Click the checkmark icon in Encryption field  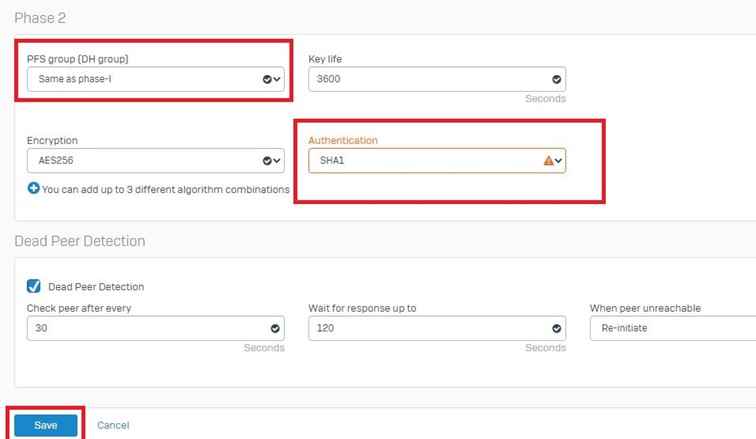(x=267, y=160)
